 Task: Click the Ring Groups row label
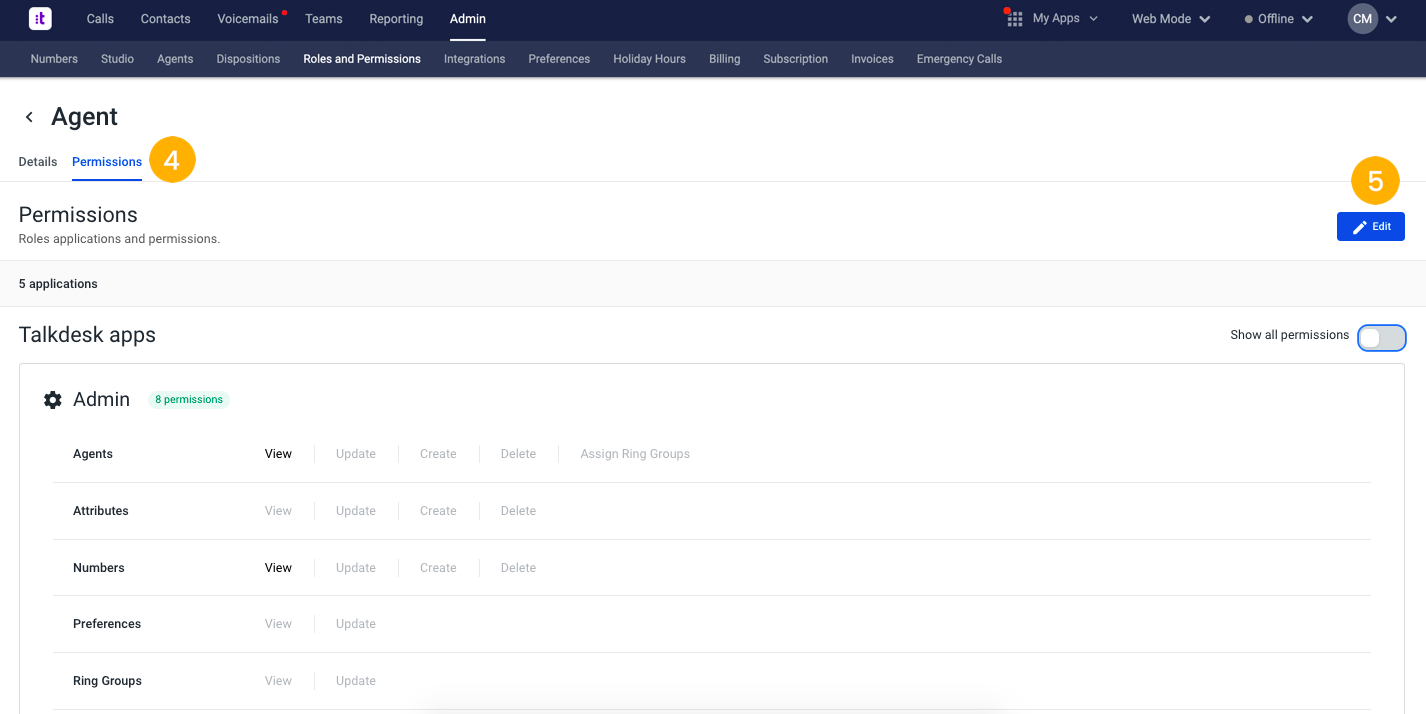[x=107, y=681]
